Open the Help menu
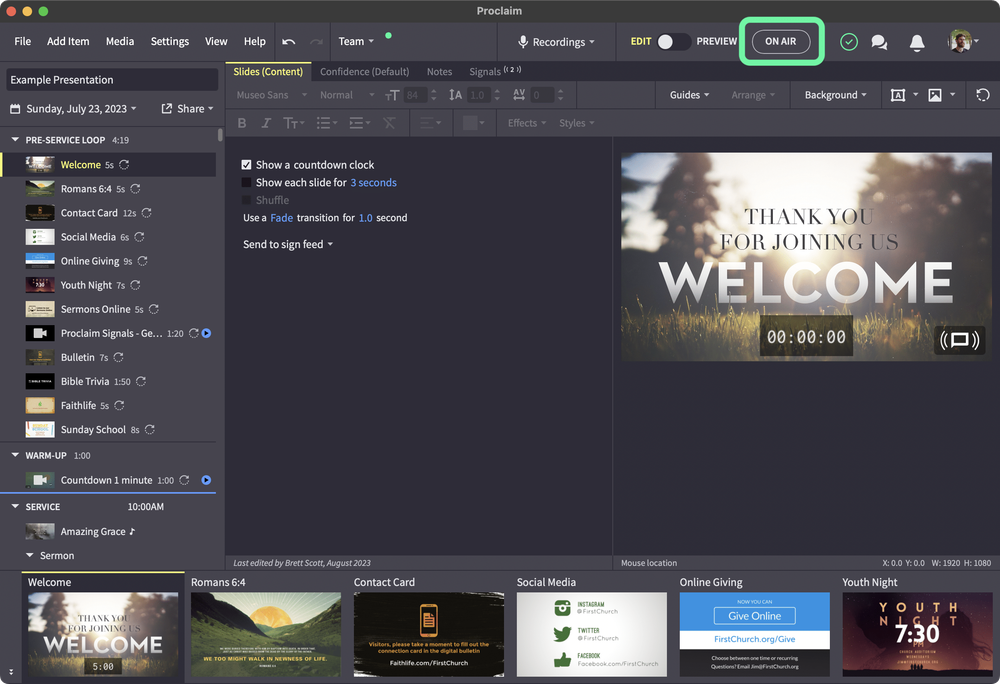 254,41
